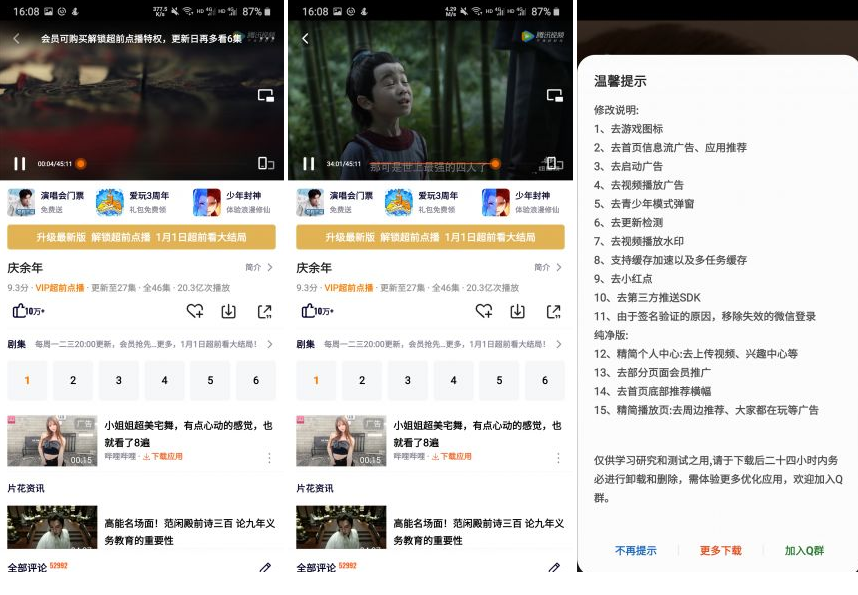
Task: Share 庆余年 from the left phone screen
Action: [265, 311]
